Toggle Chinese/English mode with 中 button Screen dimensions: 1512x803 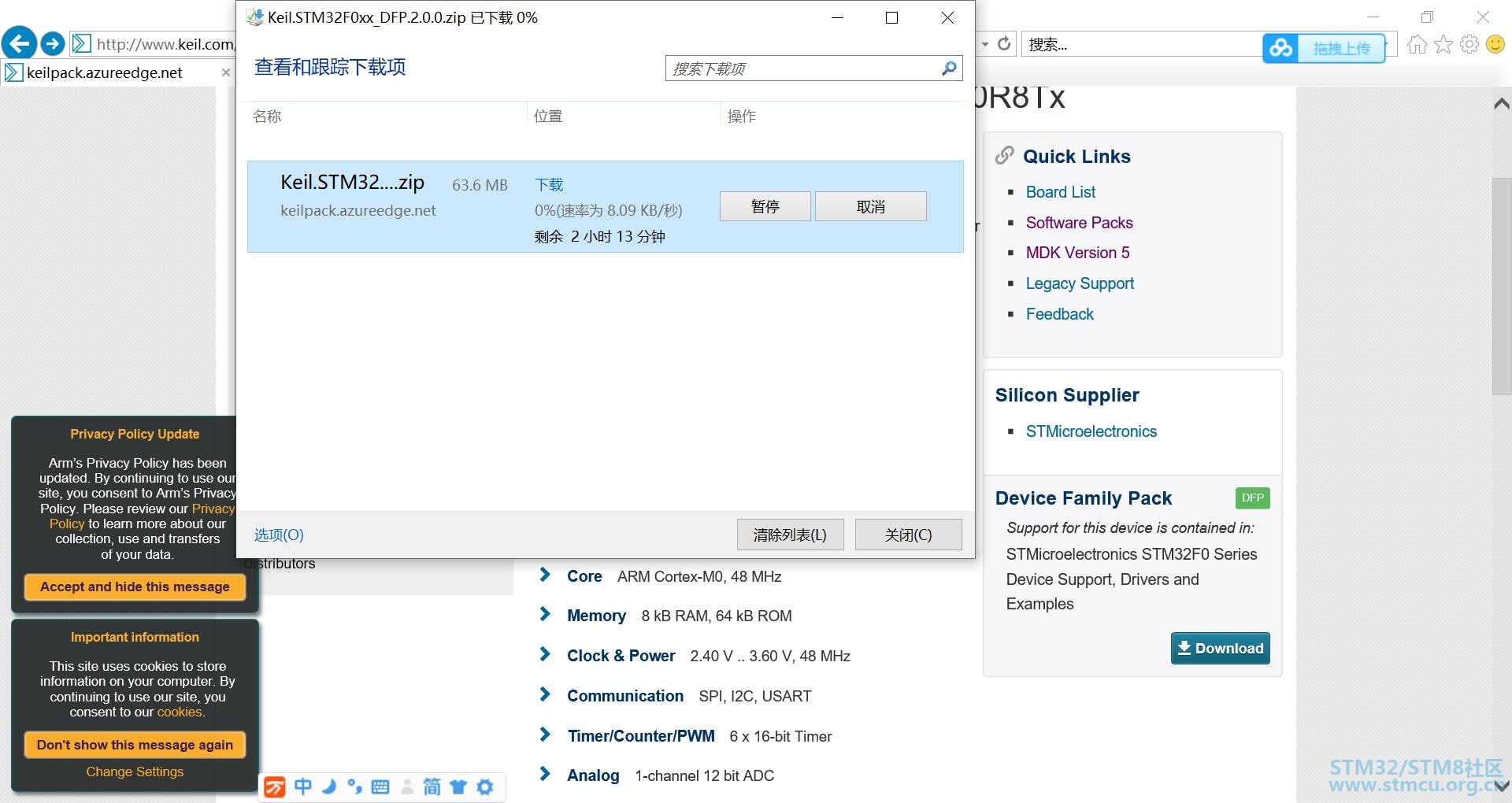(303, 786)
